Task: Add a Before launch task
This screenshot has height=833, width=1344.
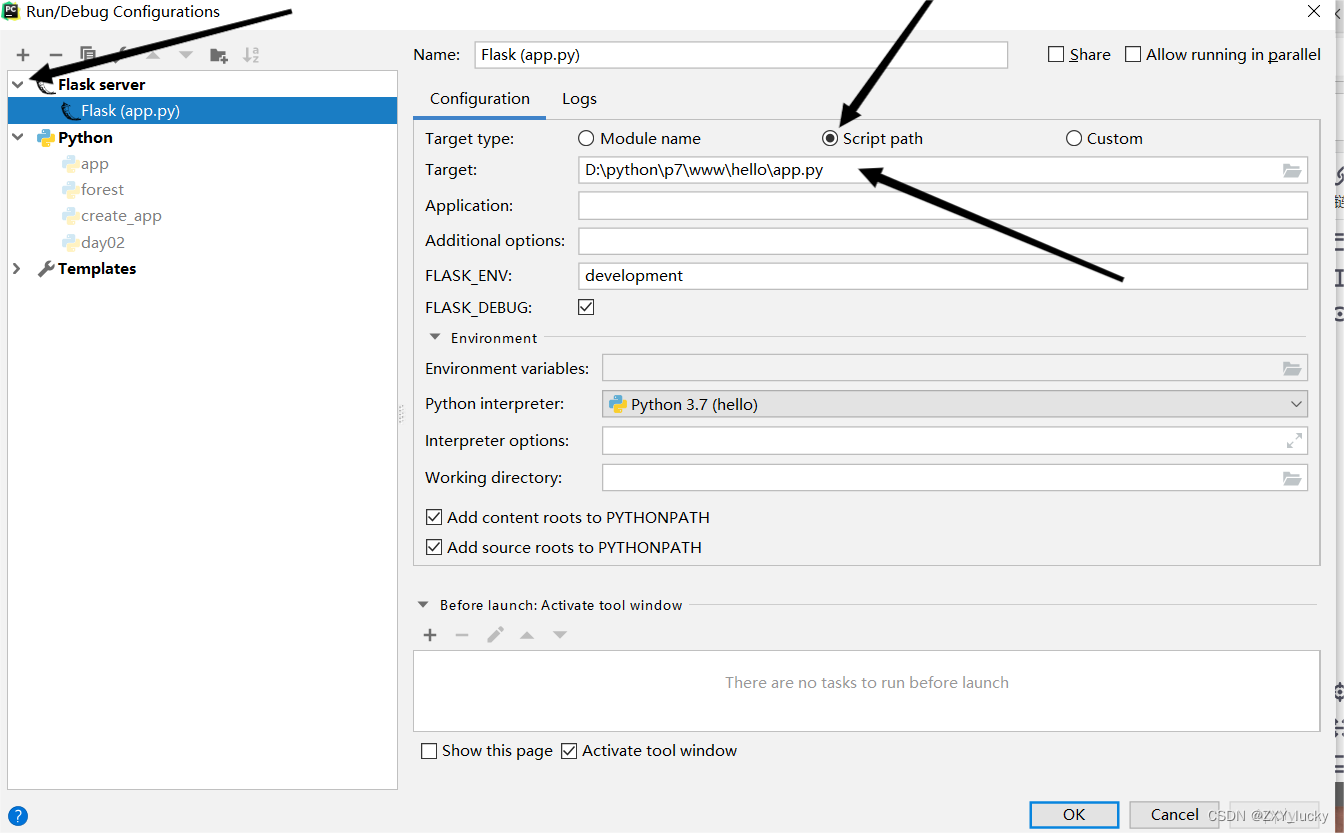Action: pos(430,635)
